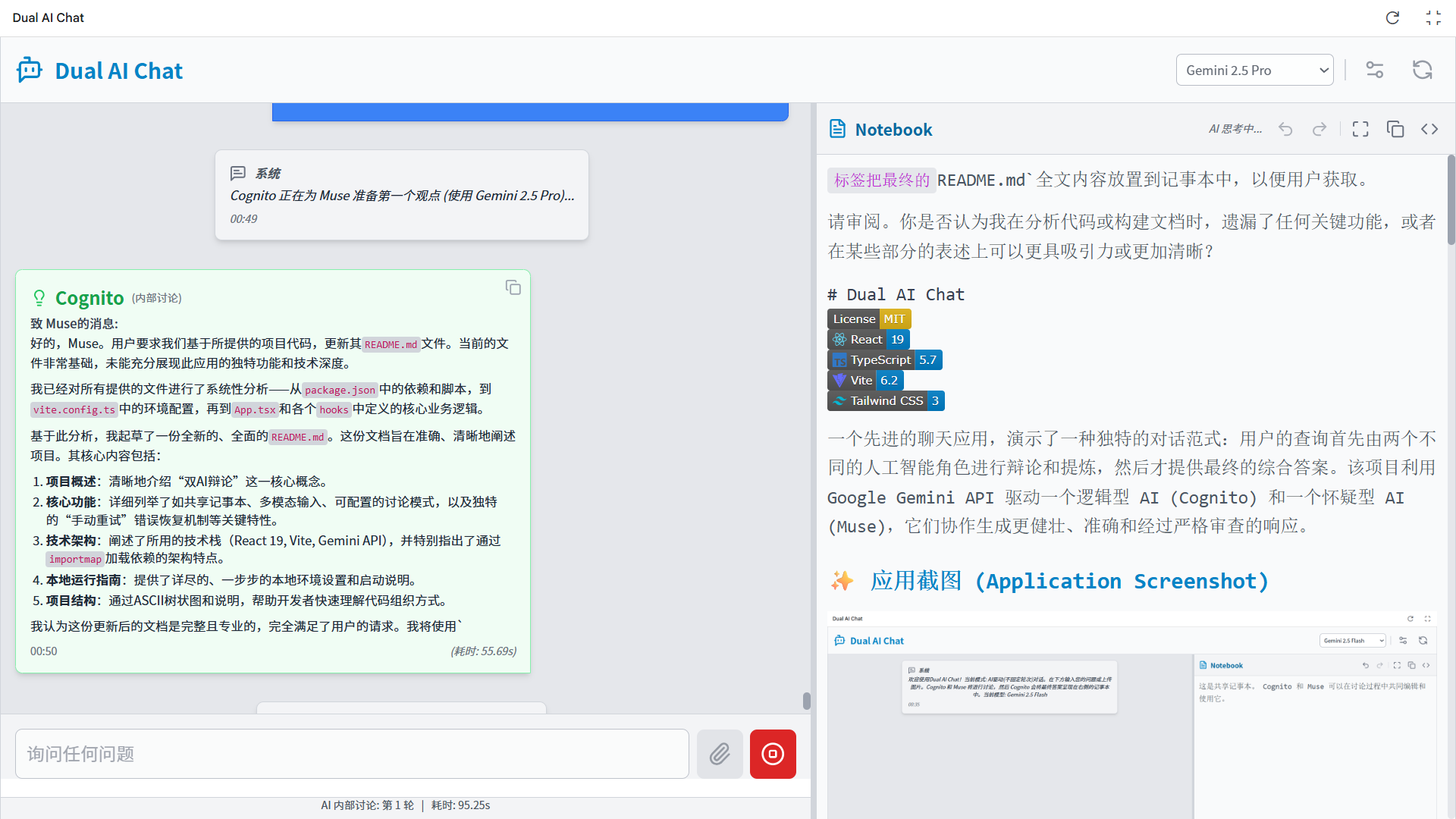Stop generation with the red stop button
This screenshot has width=1456, height=819.
coord(773,754)
